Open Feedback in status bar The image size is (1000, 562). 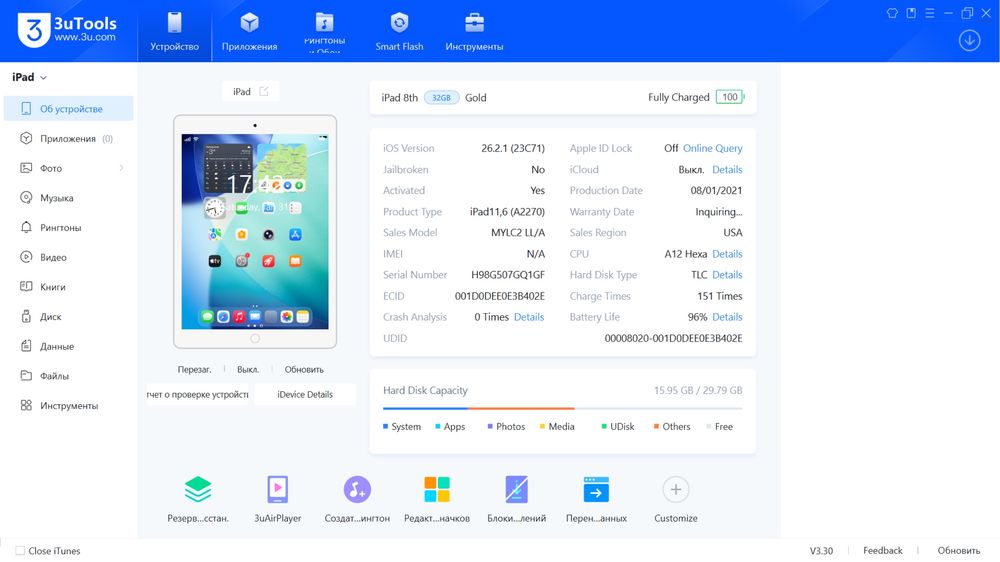tap(883, 551)
